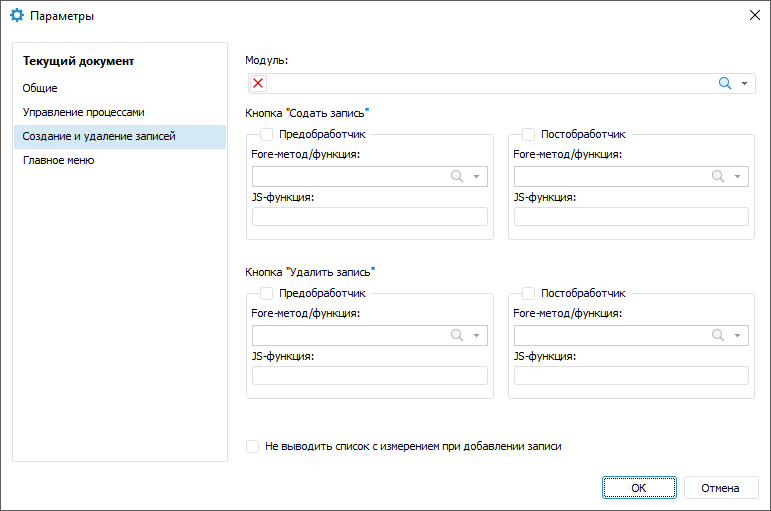Viewport: 771px width, 511px height.
Task: Click the Параметры gear icon in title bar
Action: pos(17,16)
